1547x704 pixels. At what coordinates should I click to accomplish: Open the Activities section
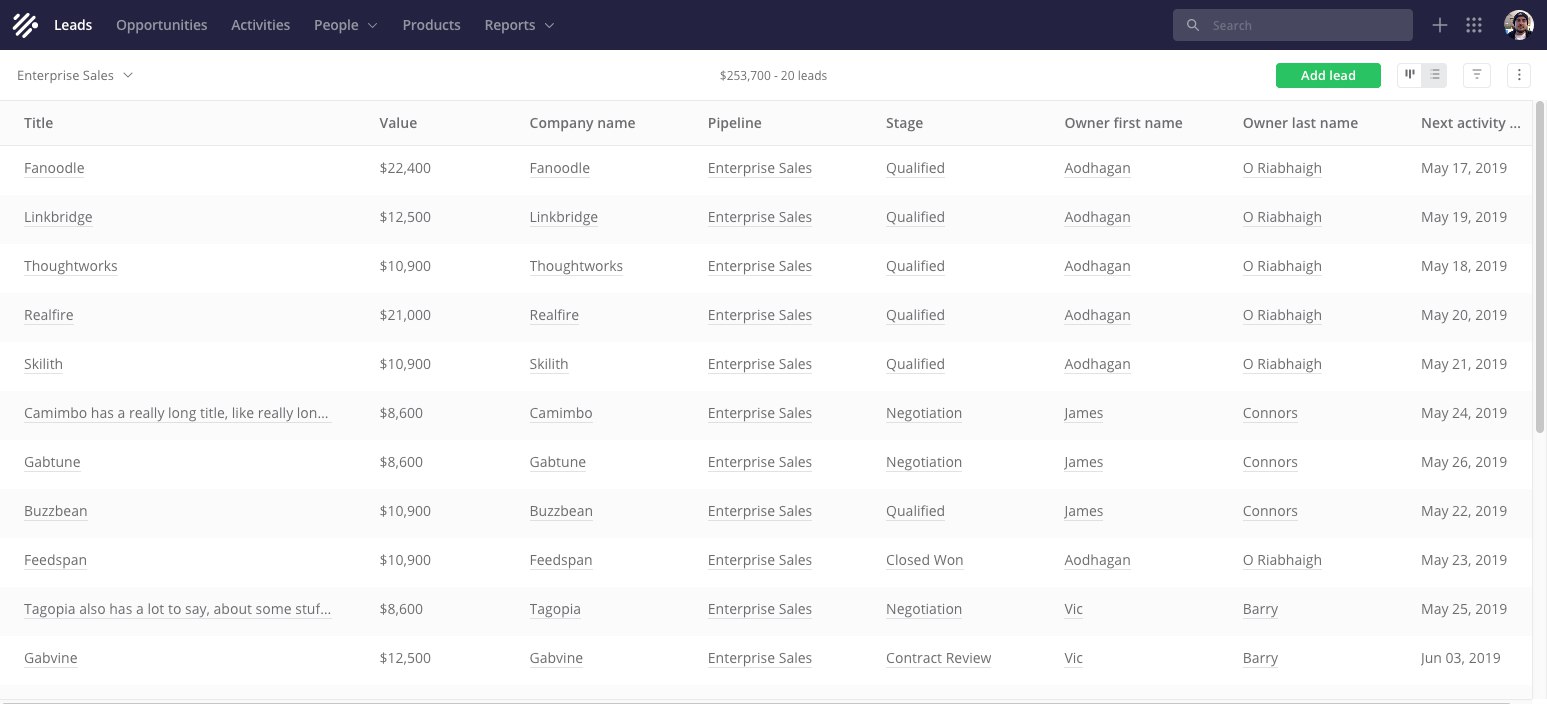click(260, 25)
